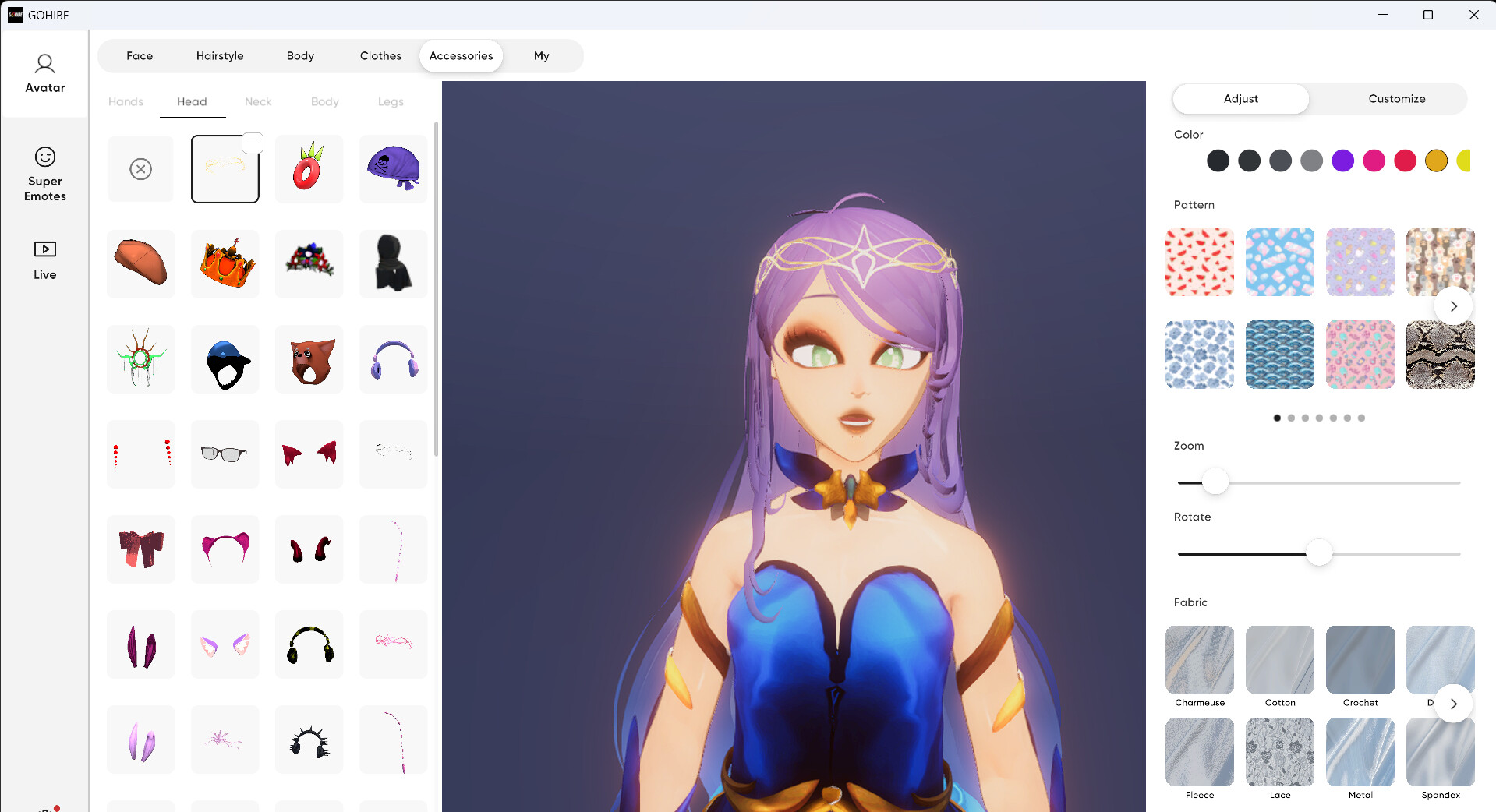Pick the red color swatch

pyautogui.click(x=1405, y=161)
